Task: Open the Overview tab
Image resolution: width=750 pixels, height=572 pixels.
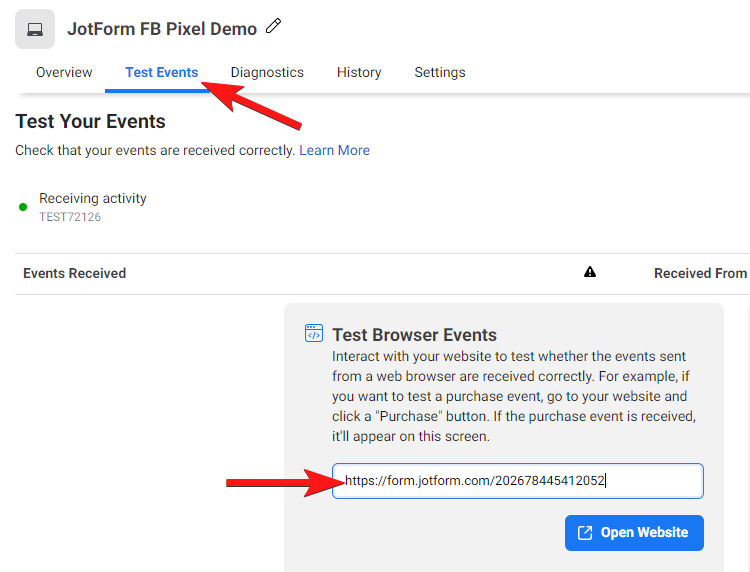Action: [x=64, y=73]
